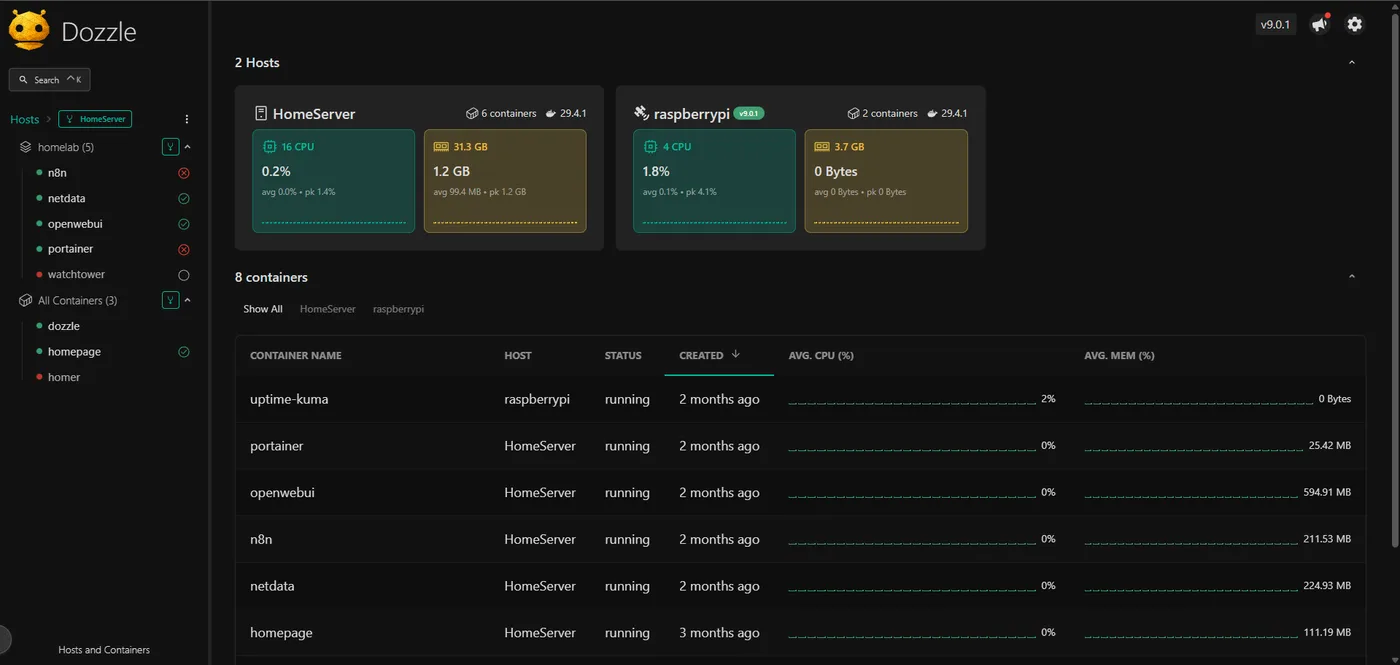Select homepage in the sidebar
The width and height of the screenshot is (1400, 665).
pyautogui.click(x=74, y=352)
